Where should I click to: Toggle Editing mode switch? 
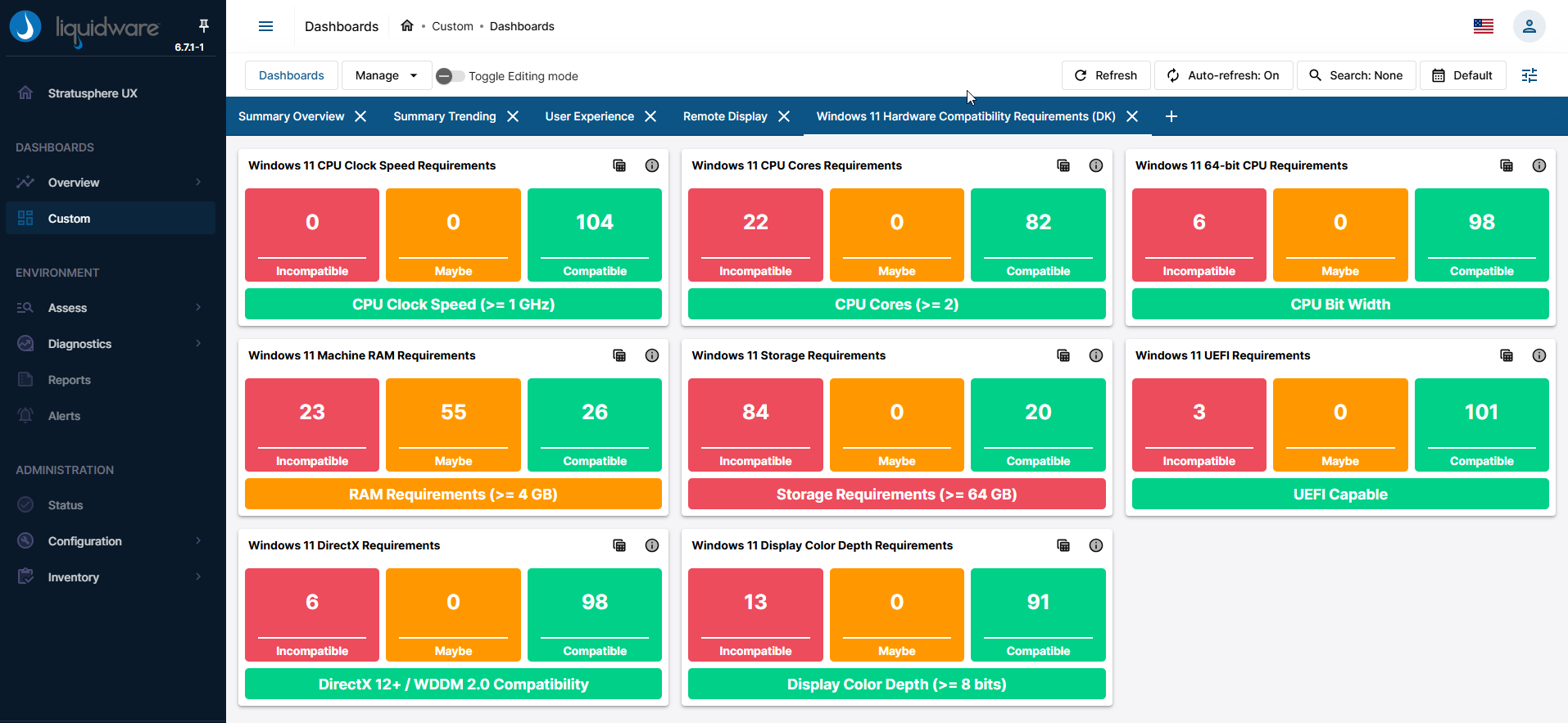[450, 76]
